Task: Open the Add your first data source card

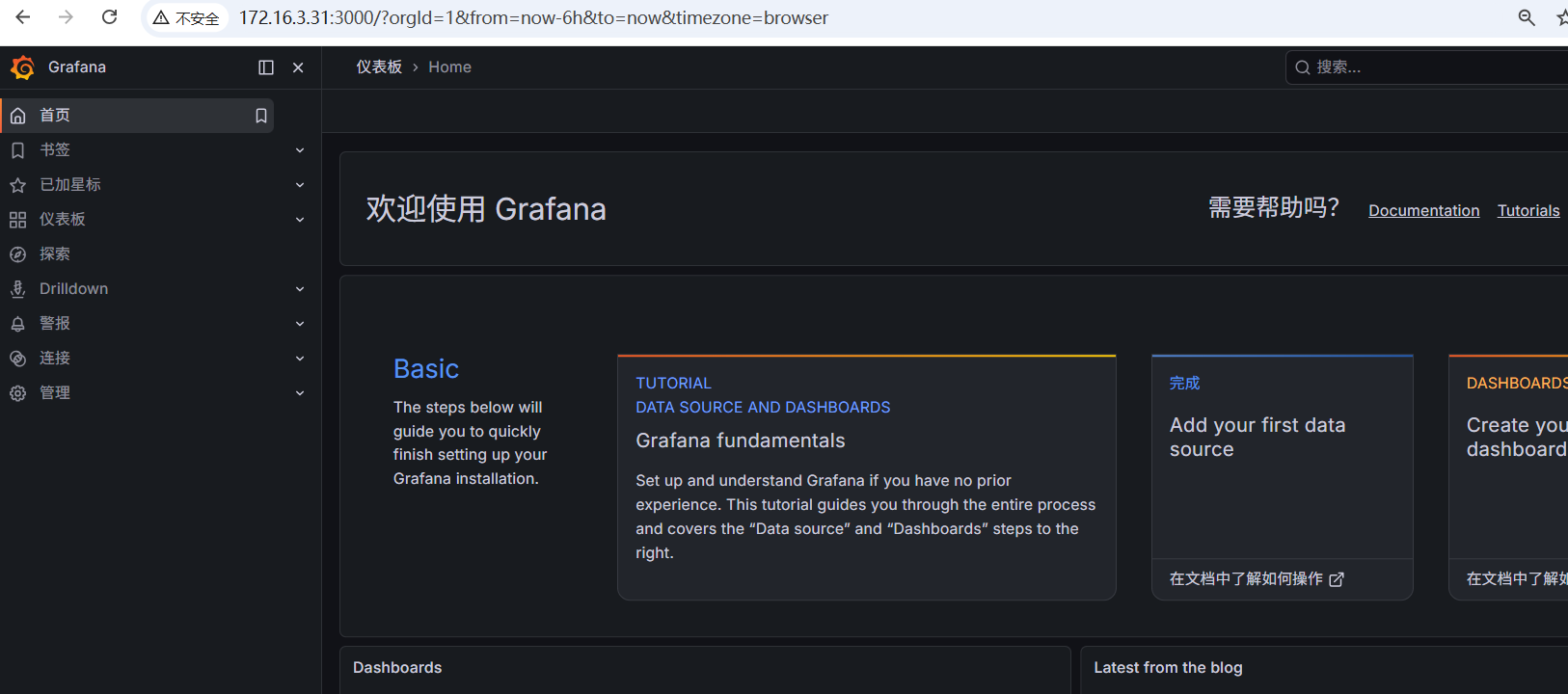Action: click(x=1283, y=478)
